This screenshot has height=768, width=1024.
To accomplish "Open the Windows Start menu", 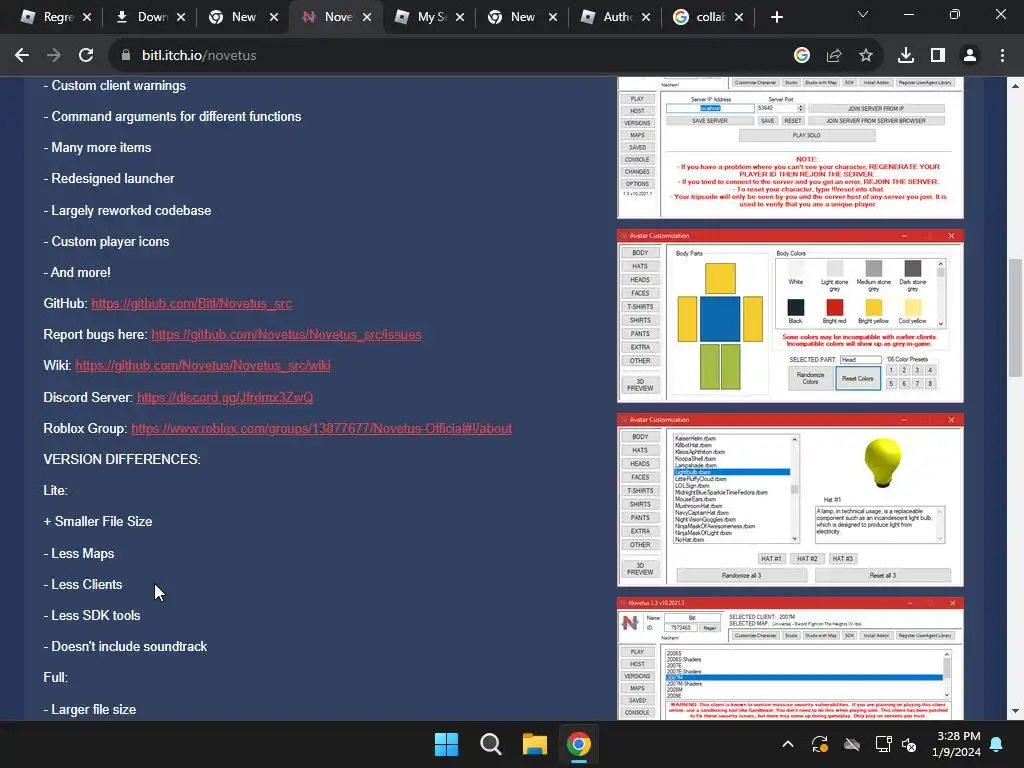I will click(447, 744).
